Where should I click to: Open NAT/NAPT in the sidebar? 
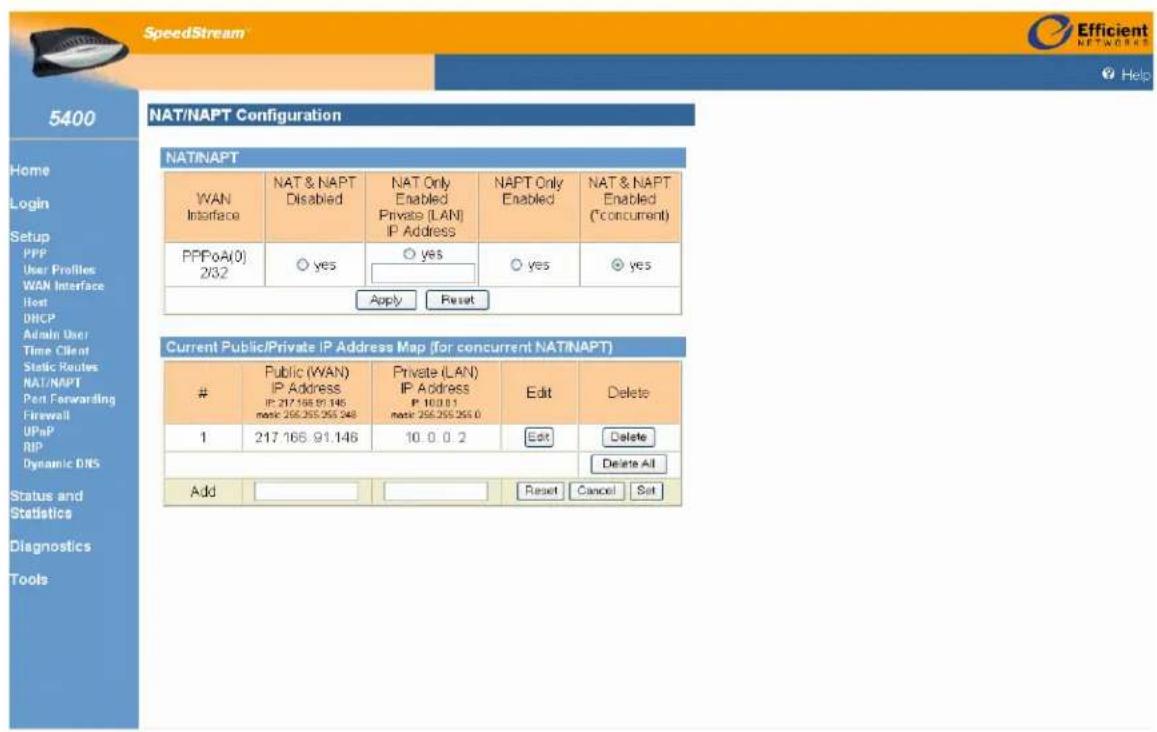pyautogui.click(x=52, y=383)
